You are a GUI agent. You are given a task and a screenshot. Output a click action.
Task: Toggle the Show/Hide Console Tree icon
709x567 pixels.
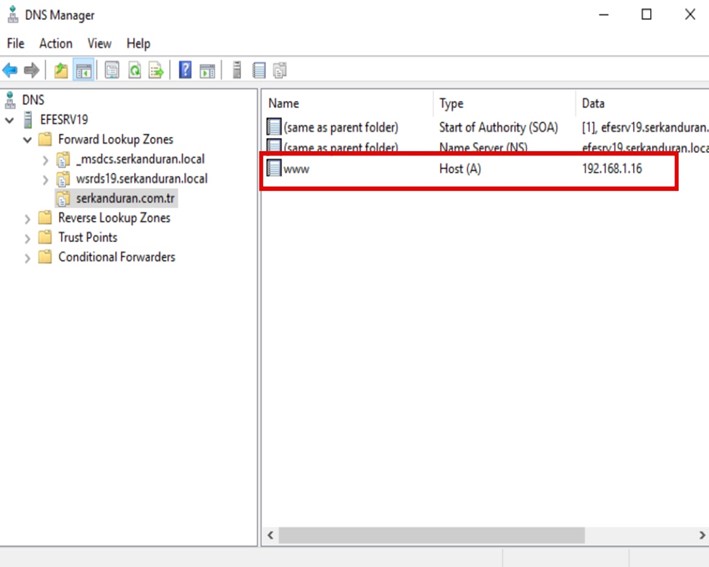click(84, 70)
